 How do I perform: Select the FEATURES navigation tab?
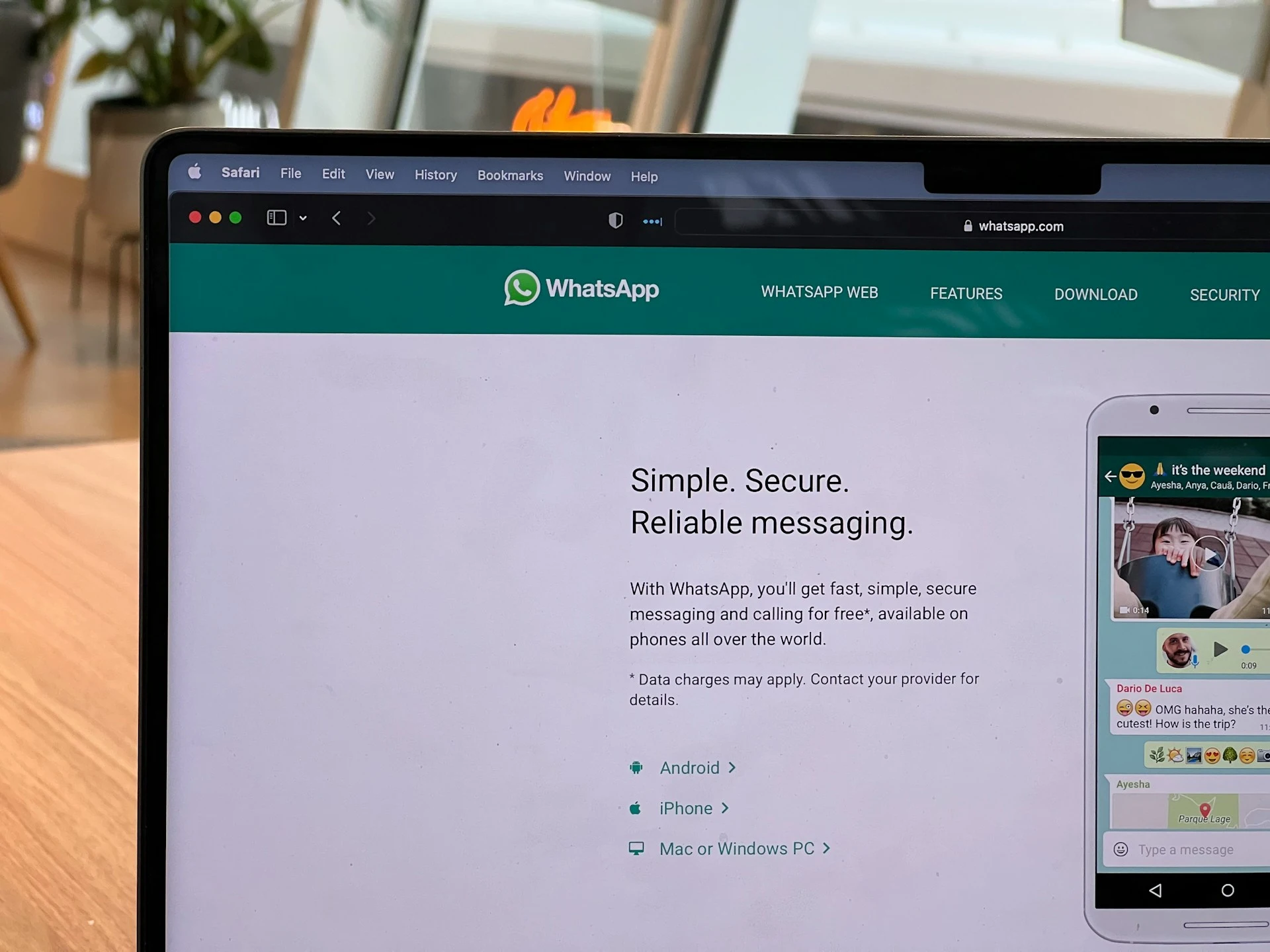(967, 294)
